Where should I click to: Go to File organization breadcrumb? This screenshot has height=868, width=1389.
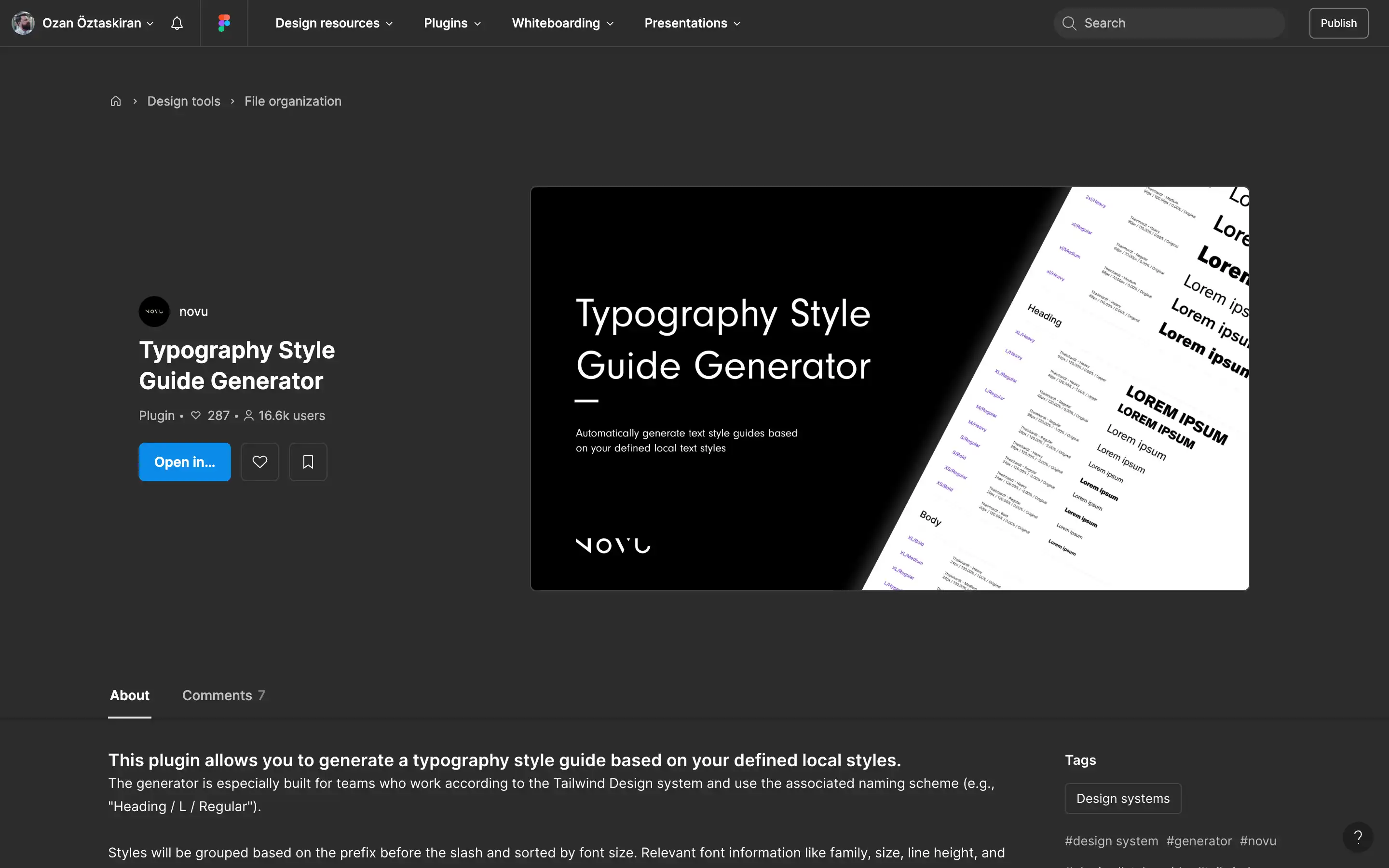pyautogui.click(x=293, y=101)
